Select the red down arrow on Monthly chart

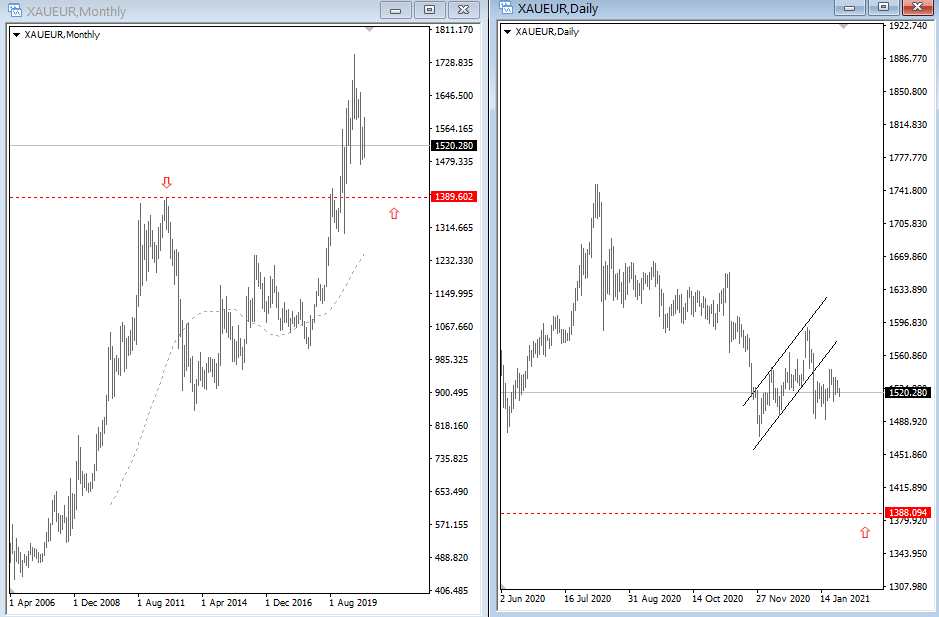pyautogui.click(x=166, y=183)
